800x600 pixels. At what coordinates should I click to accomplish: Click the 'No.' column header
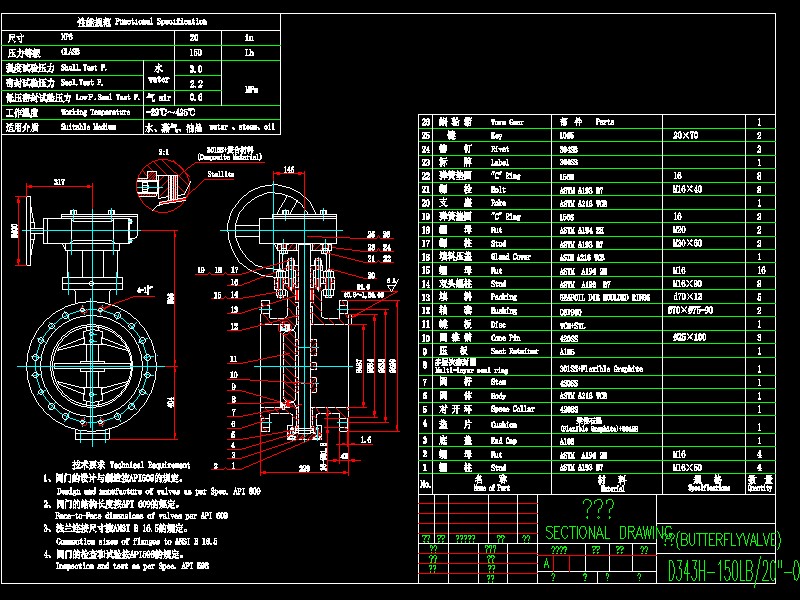tap(425, 483)
